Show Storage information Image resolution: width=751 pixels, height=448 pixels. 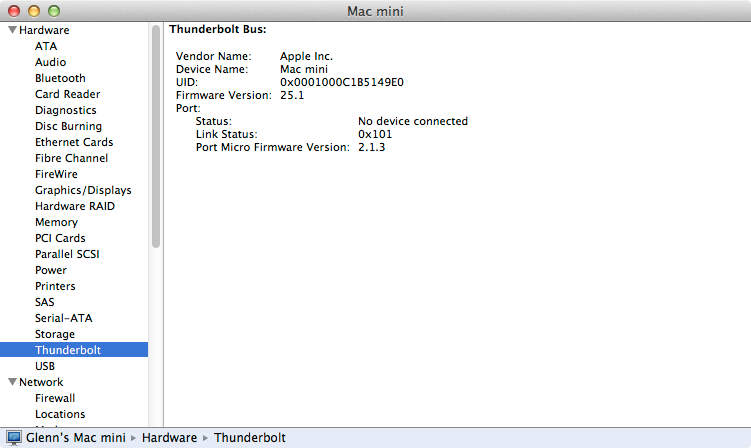coord(55,334)
